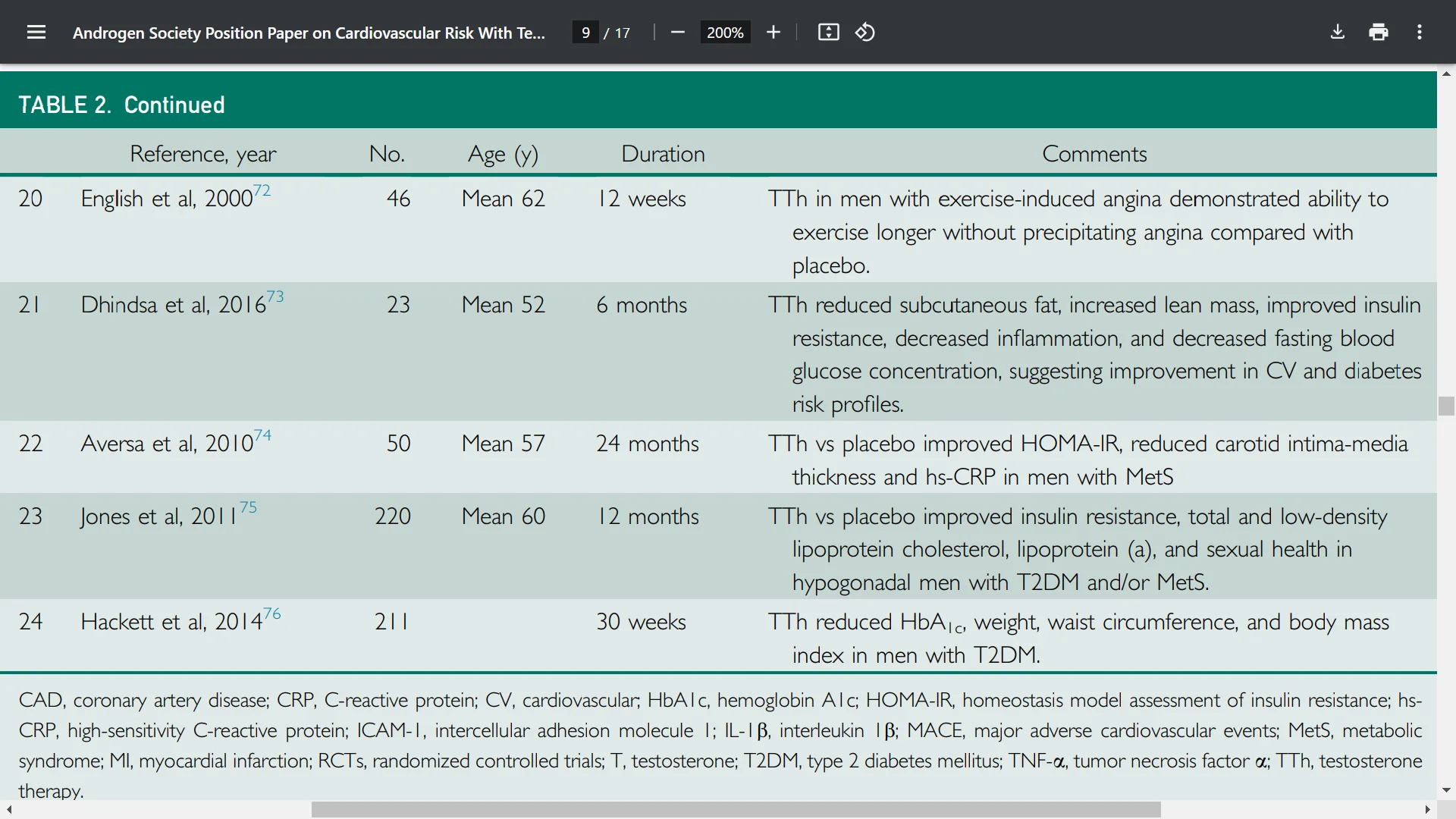Open reference 73 citation link

tap(275, 296)
